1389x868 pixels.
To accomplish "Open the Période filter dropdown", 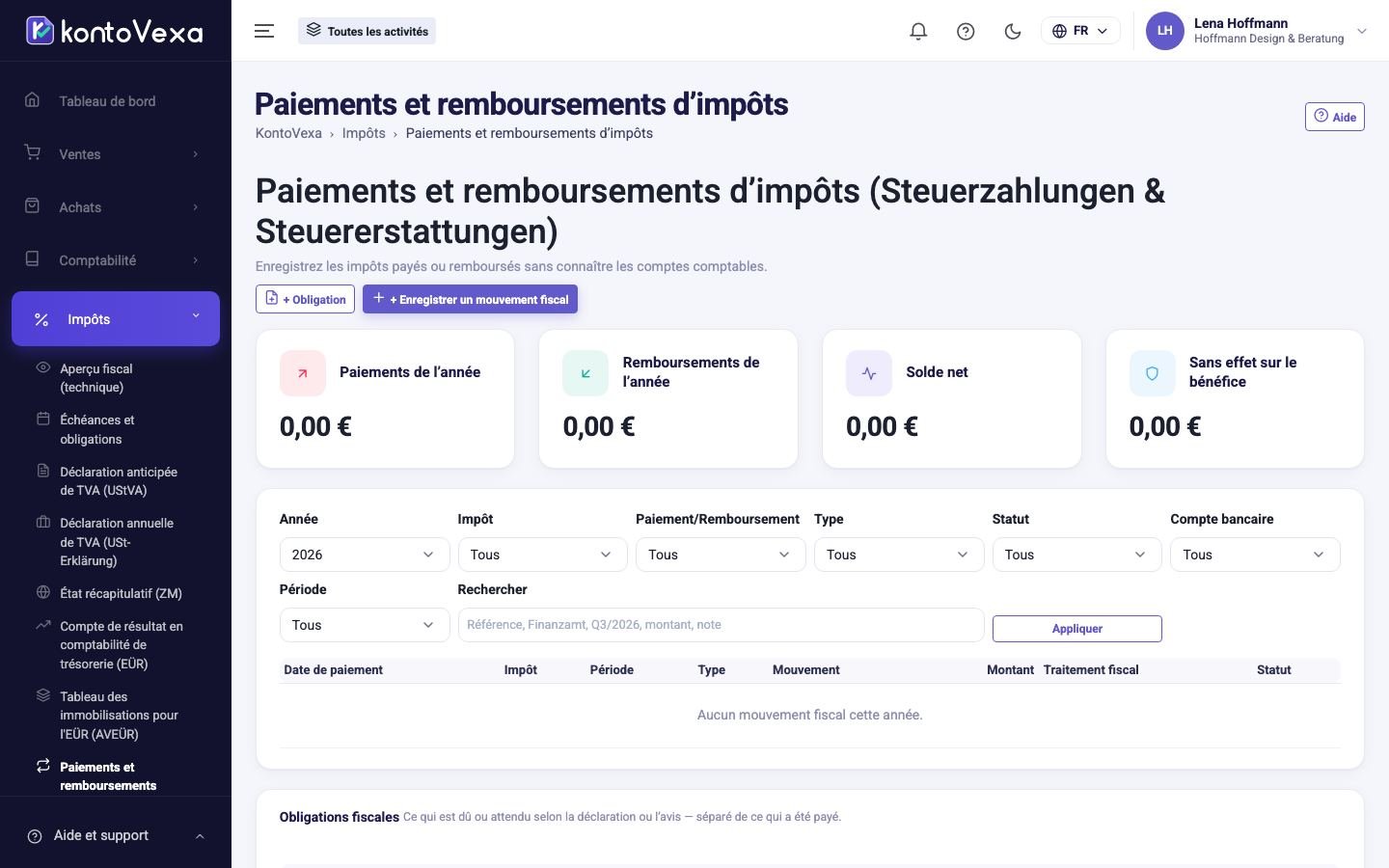I will [x=365, y=625].
